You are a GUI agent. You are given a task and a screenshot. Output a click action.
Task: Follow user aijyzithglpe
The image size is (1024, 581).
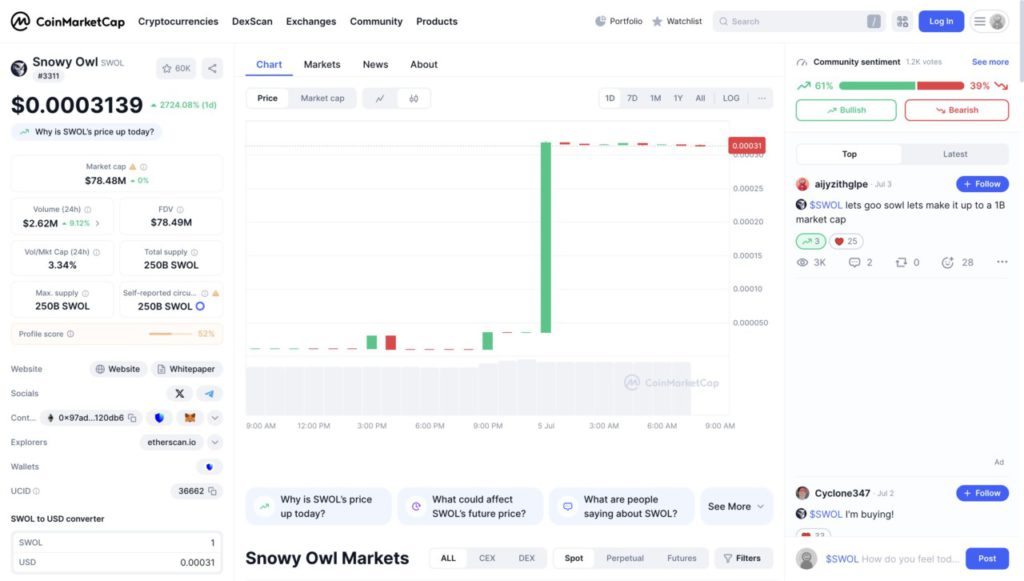point(982,184)
